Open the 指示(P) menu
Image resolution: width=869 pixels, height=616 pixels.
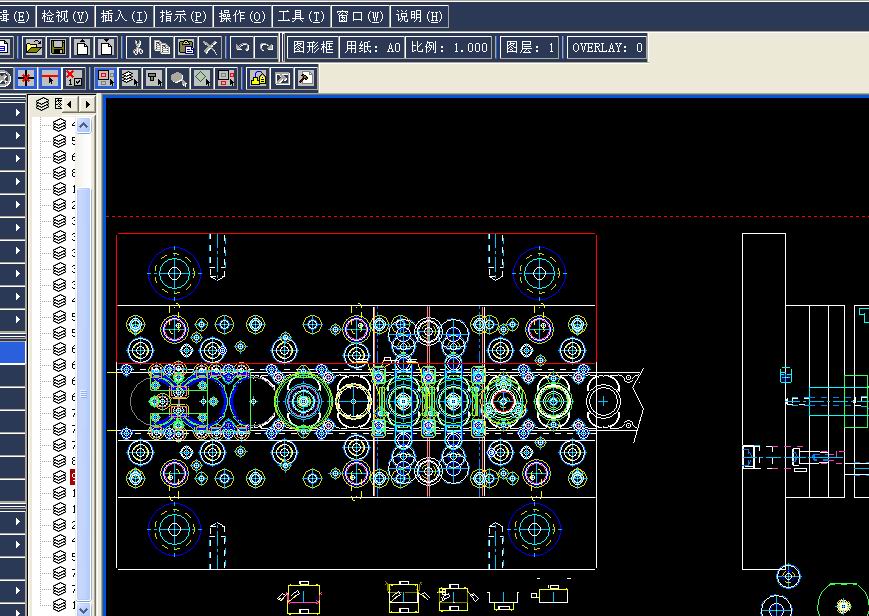[x=183, y=16]
